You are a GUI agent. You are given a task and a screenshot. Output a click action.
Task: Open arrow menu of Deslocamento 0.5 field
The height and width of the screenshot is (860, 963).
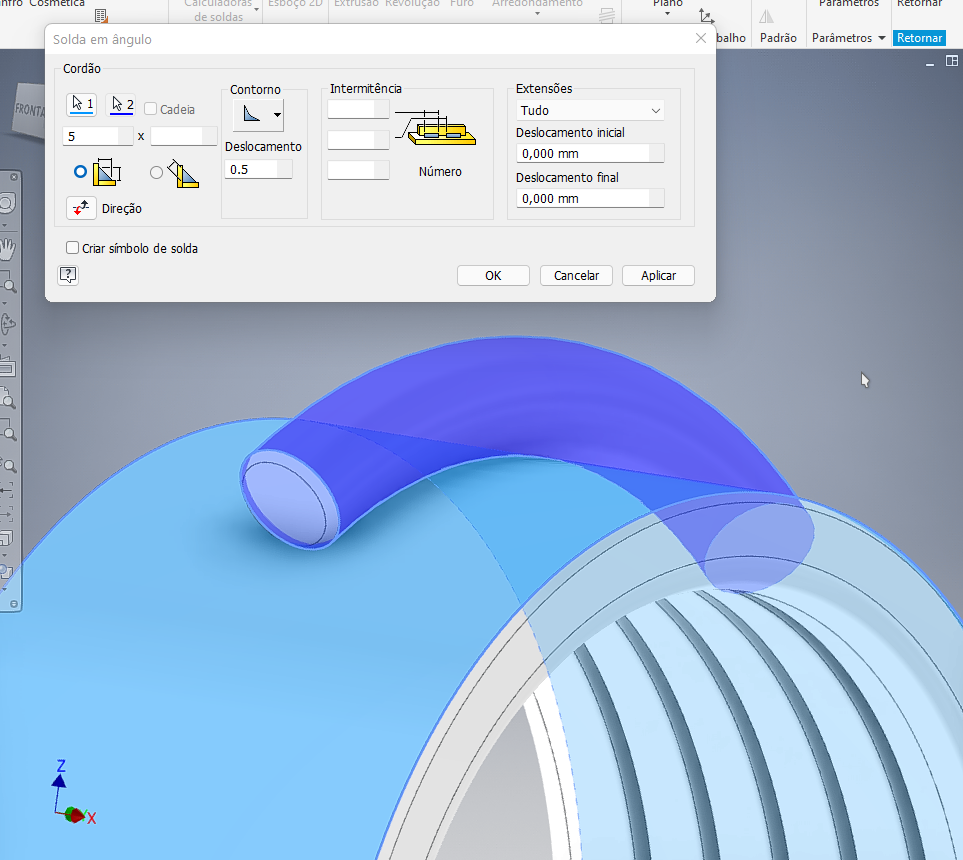(x=284, y=170)
